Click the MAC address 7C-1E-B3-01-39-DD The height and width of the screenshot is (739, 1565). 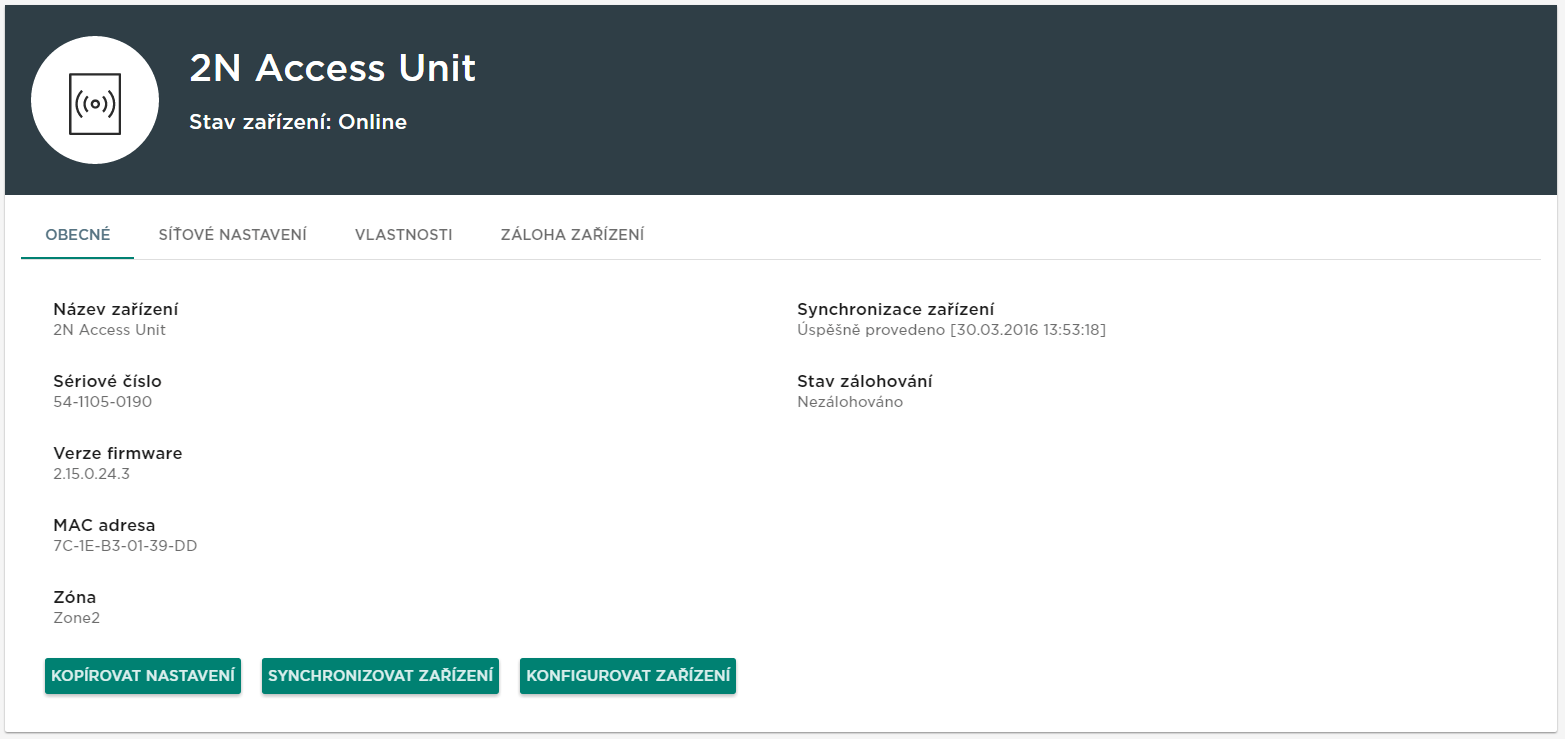coord(125,546)
